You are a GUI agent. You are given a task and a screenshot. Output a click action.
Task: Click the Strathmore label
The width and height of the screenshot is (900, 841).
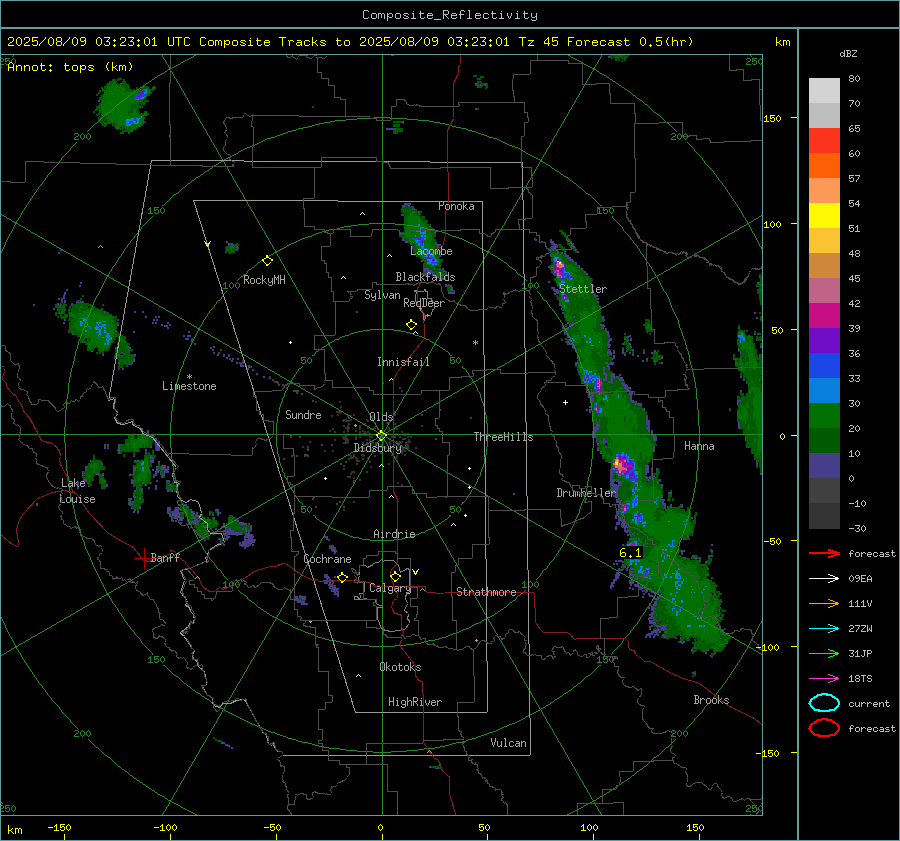tap(486, 592)
